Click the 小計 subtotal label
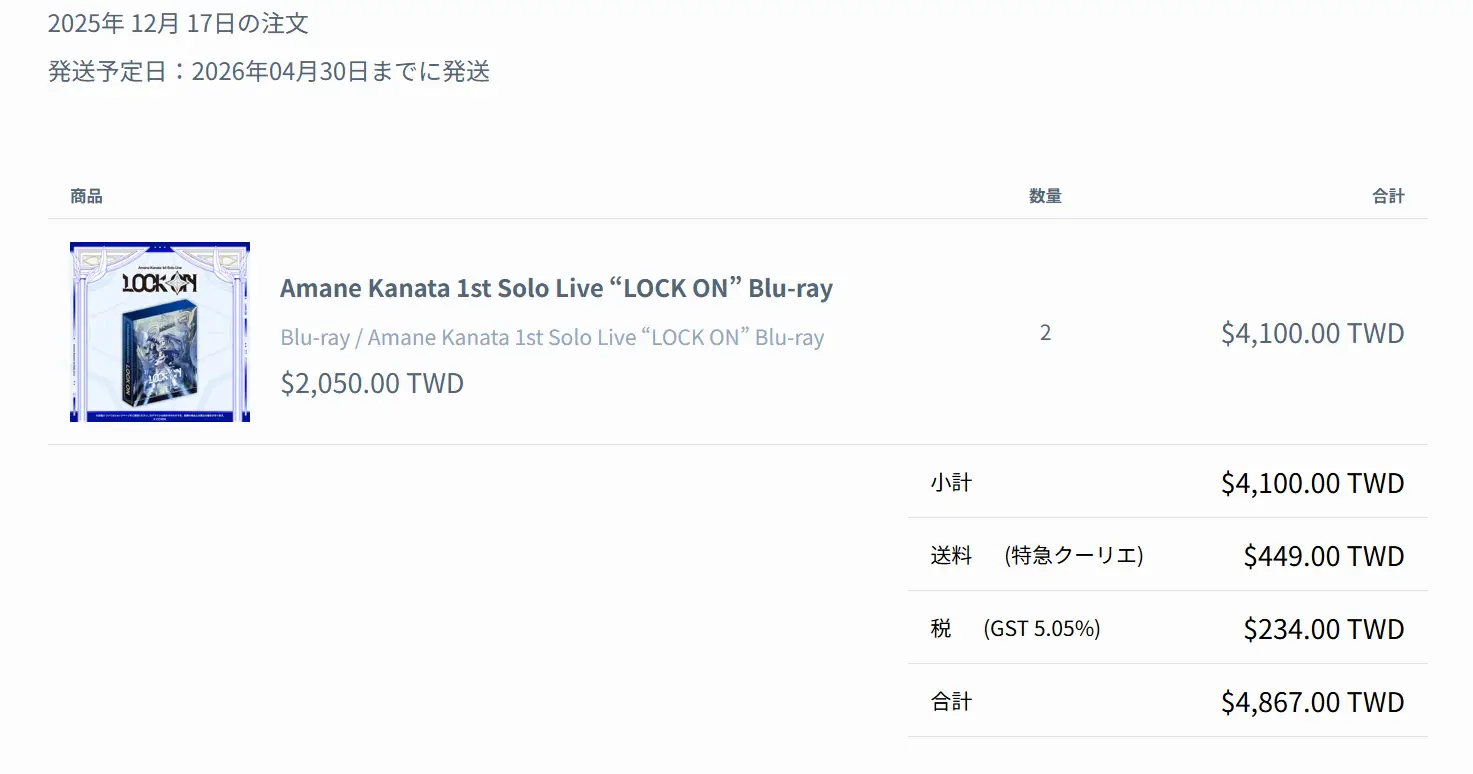 (951, 483)
